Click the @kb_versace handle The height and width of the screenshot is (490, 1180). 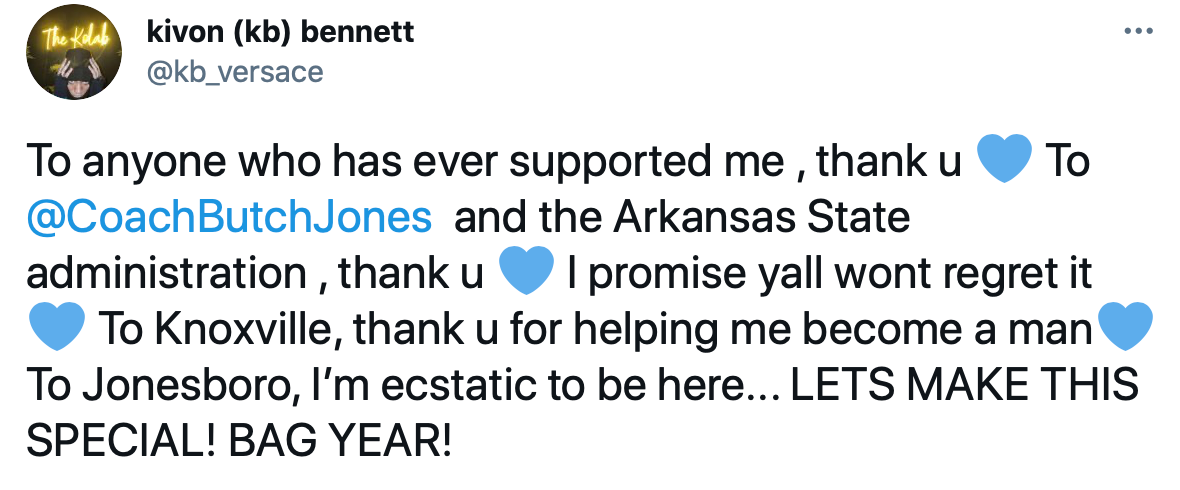(x=235, y=73)
